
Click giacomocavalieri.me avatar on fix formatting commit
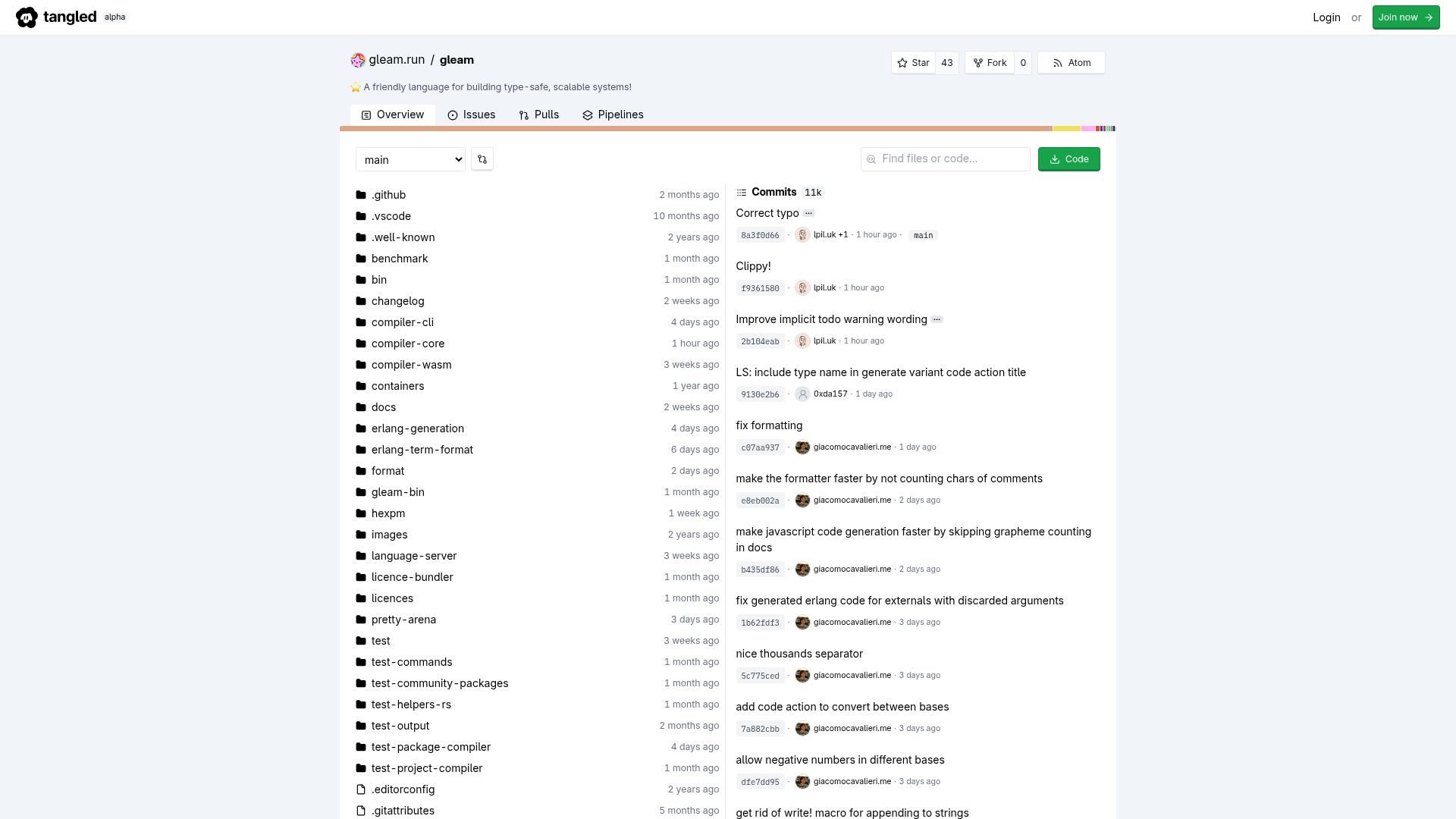coord(802,447)
